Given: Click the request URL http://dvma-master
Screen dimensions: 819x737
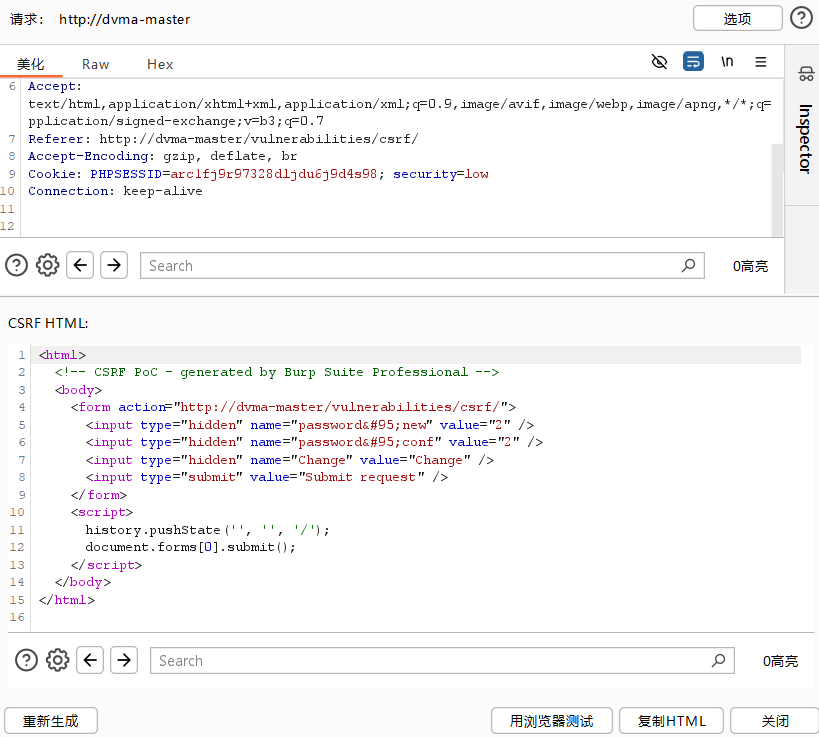Looking at the screenshot, I should [124, 19].
